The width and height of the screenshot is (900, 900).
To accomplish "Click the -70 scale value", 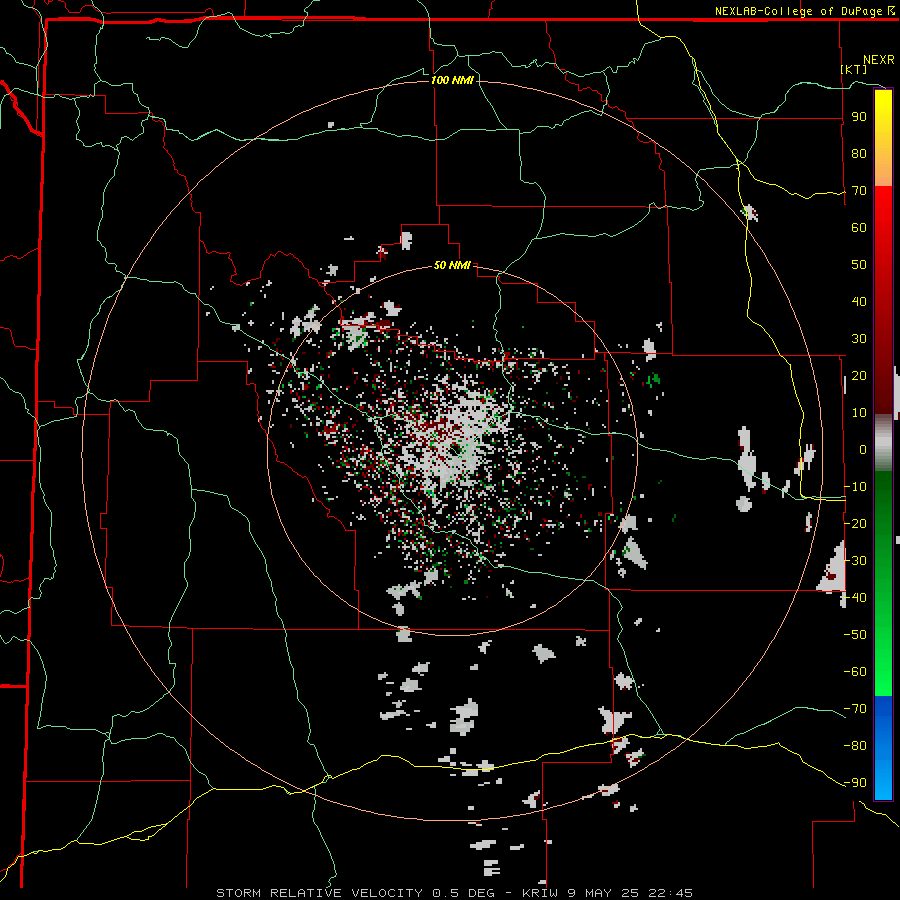I will (x=855, y=709).
